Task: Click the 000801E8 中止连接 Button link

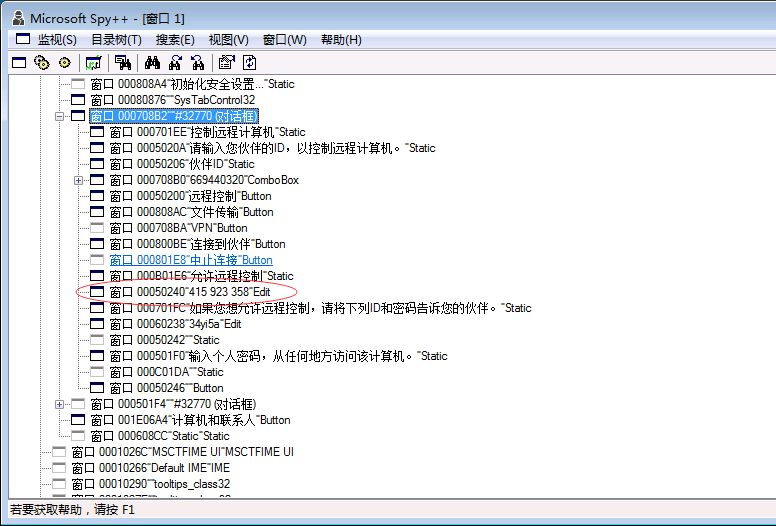Action: (191, 260)
